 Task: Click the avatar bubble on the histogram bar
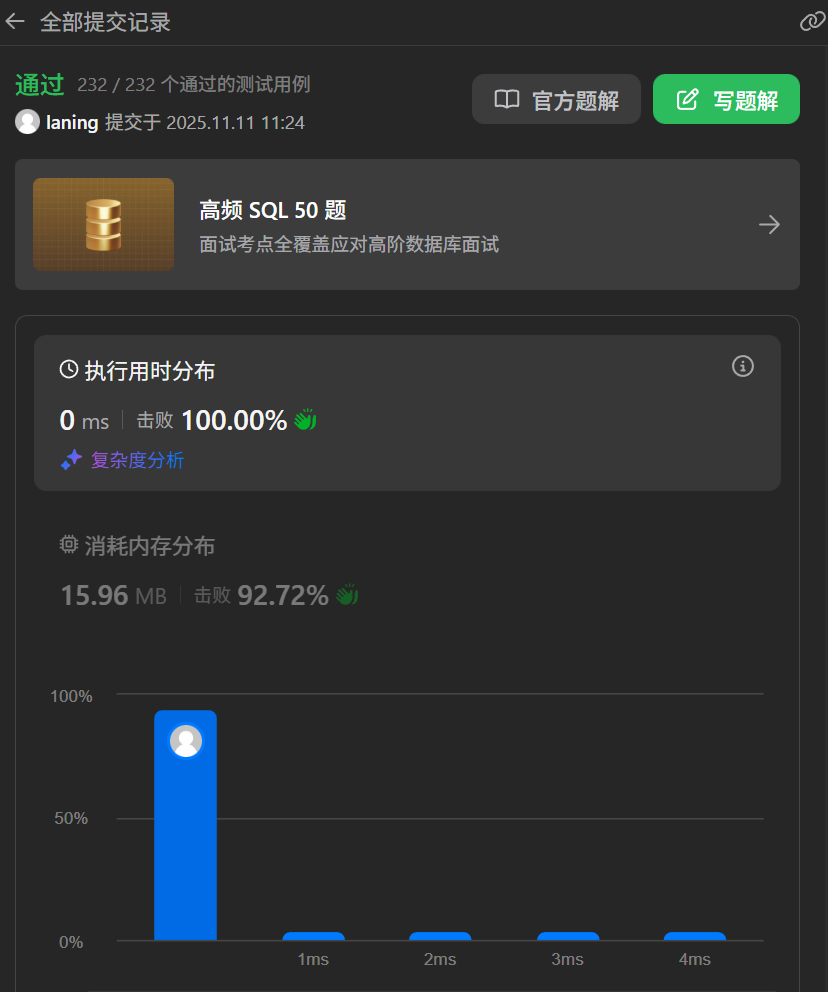[x=185, y=741]
